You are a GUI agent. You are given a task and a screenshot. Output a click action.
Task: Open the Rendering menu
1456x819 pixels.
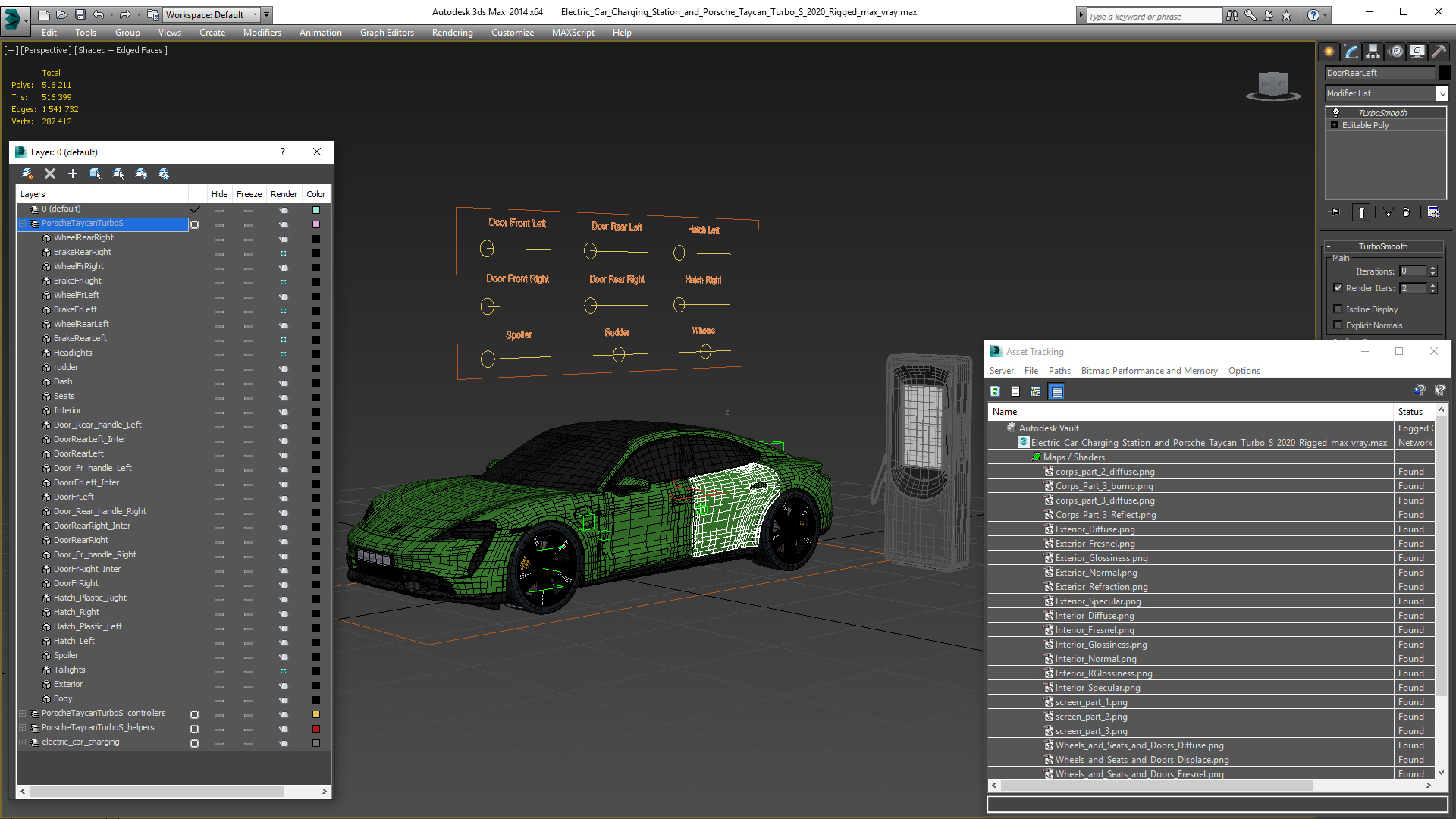(x=452, y=33)
